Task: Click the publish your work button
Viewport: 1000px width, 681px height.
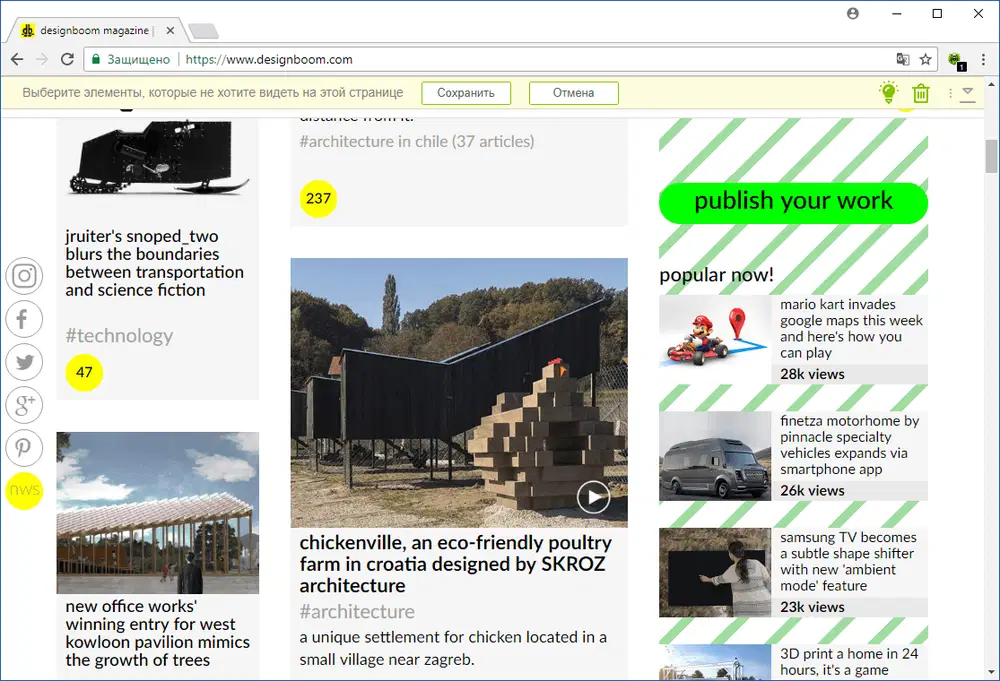Action: click(x=793, y=203)
